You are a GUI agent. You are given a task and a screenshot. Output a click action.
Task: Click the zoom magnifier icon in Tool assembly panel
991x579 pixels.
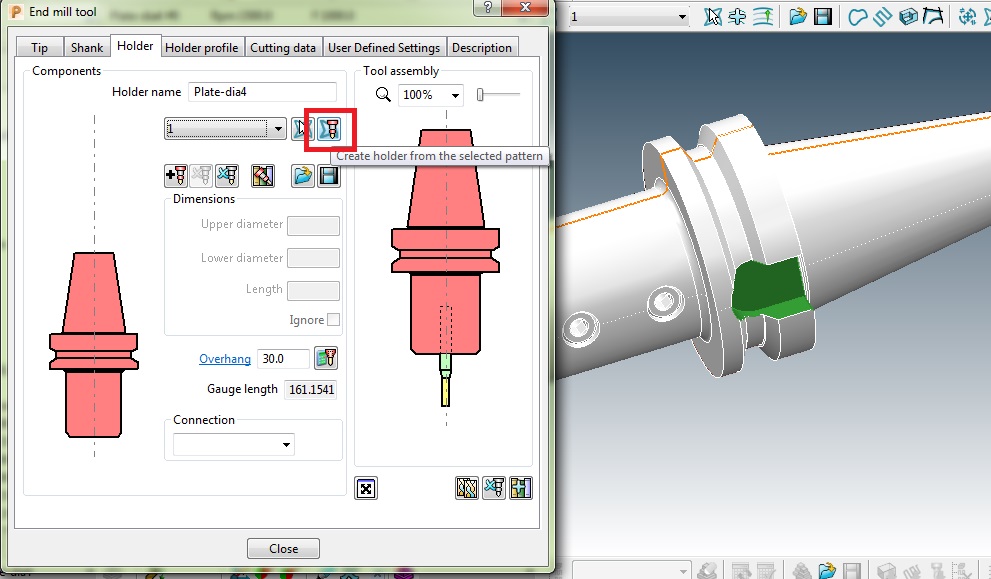click(x=383, y=94)
